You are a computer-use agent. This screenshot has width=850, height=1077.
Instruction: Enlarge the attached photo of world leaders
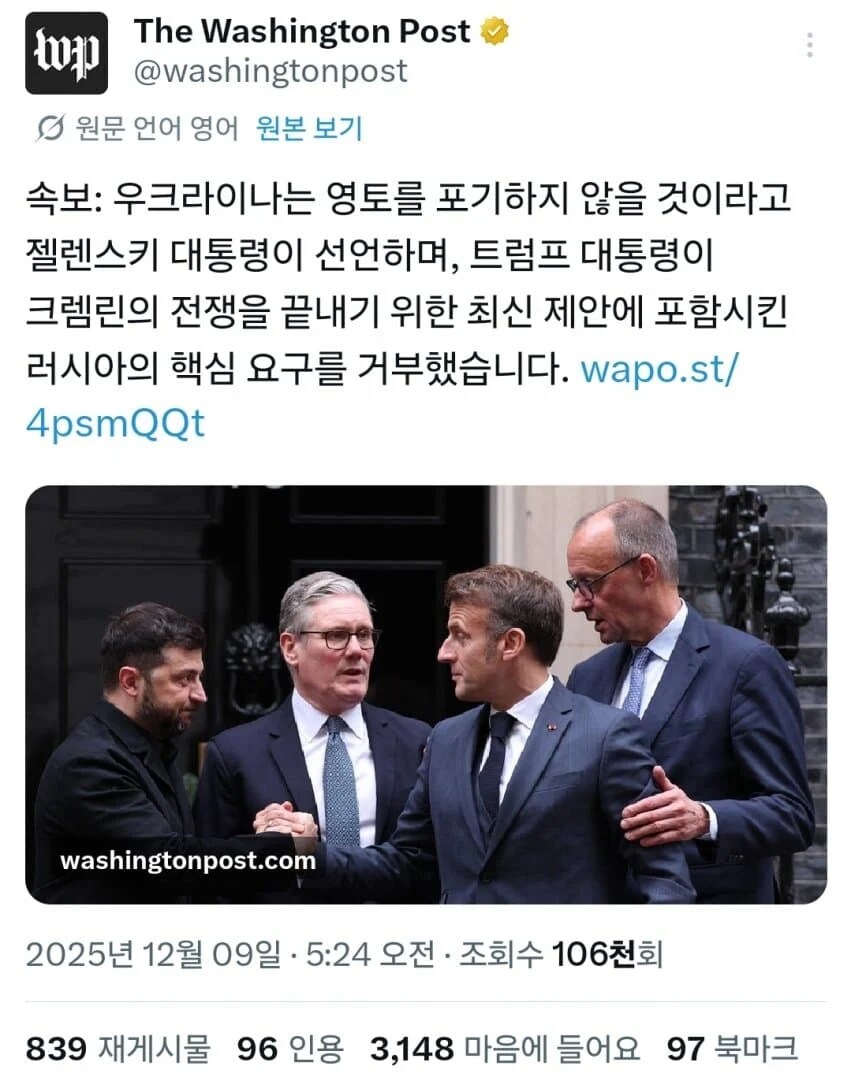tap(425, 690)
